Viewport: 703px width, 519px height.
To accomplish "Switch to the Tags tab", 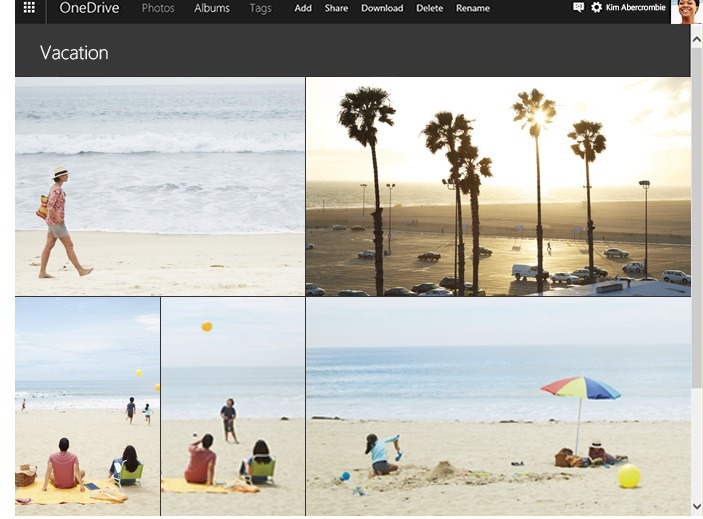I will (260, 9).
